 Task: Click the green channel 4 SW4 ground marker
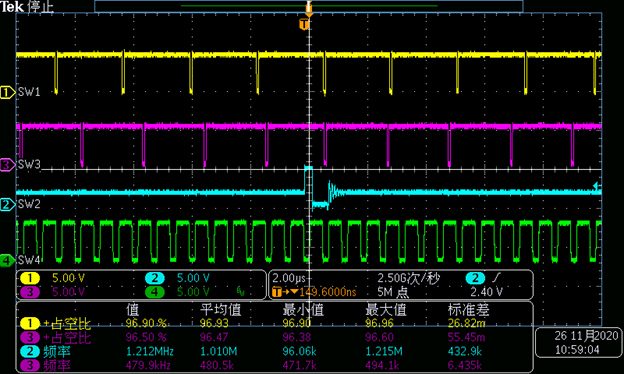click(x=7, y=261)
